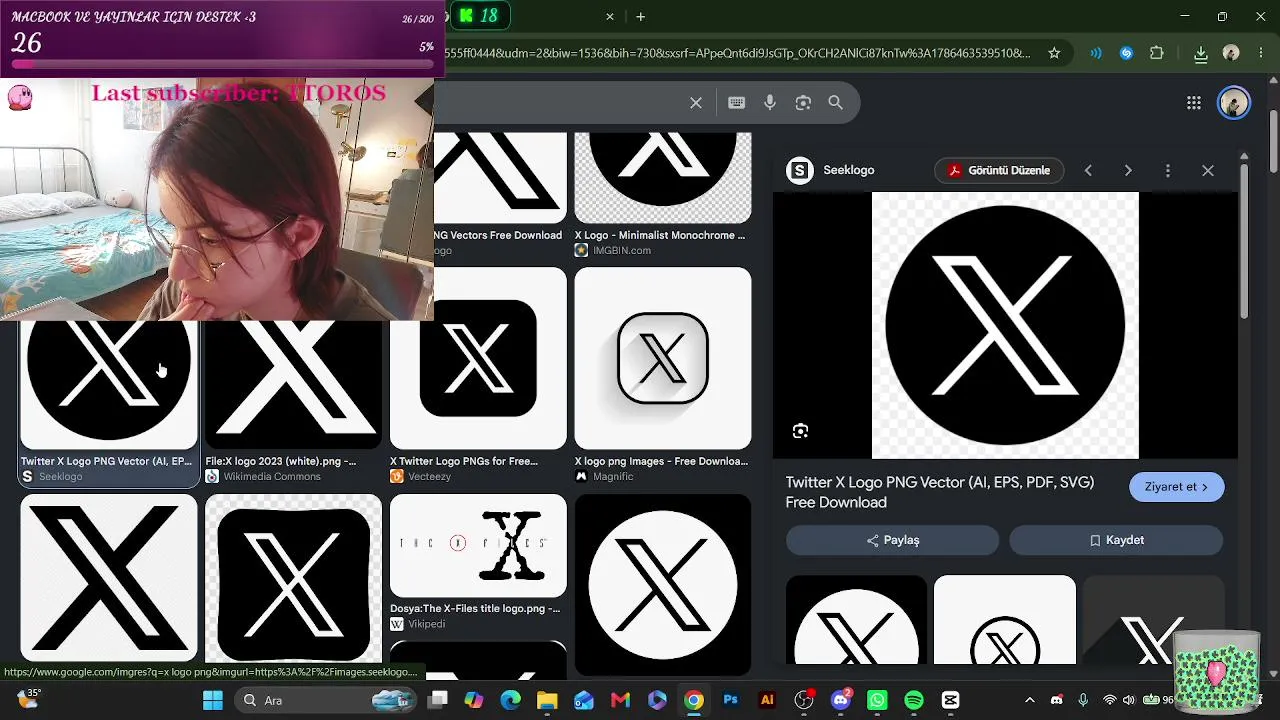
Task: Open more options in the preview panel
Action: click(1167, 171)
